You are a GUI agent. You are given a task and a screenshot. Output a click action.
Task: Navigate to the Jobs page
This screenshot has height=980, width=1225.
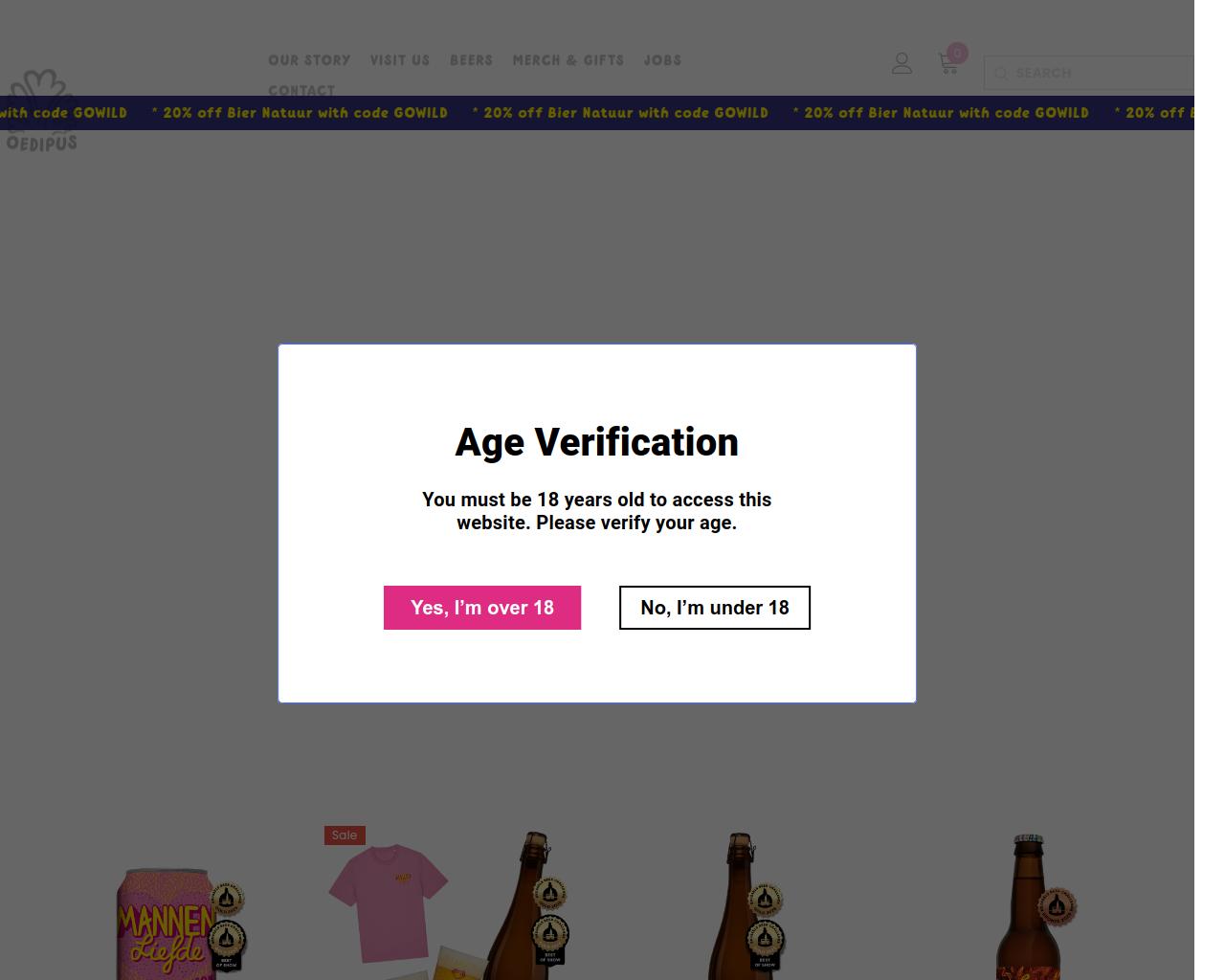pos(662,60)
